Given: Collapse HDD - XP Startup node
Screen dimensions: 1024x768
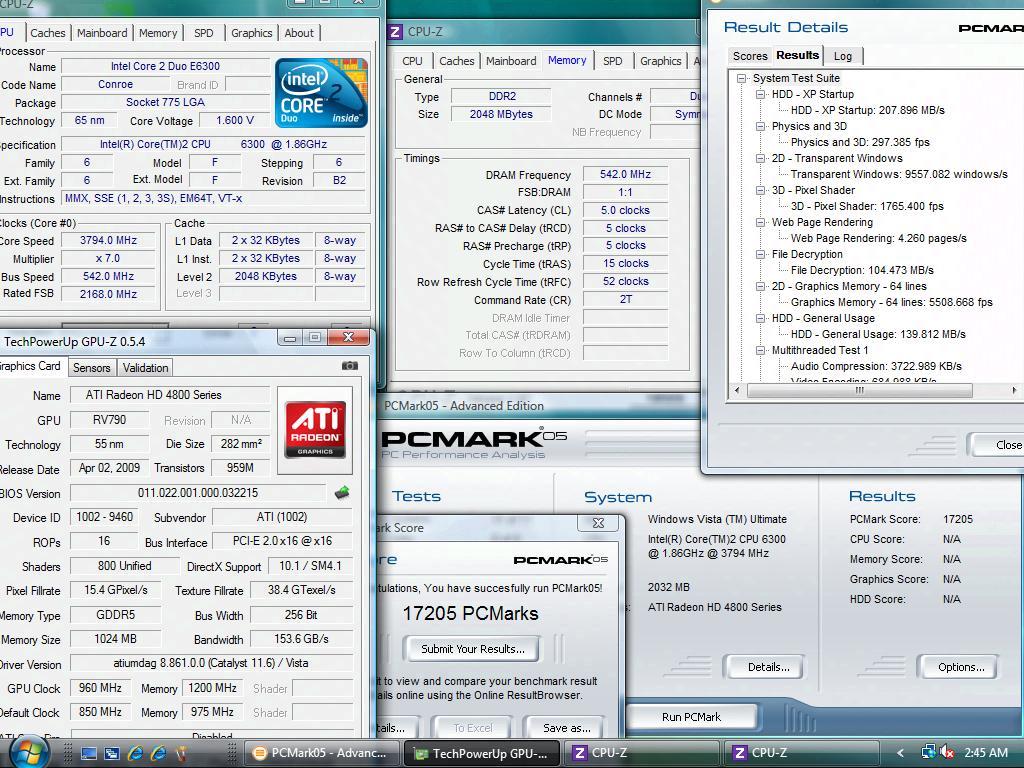Looking at the screenshot, I should [760, 94].
